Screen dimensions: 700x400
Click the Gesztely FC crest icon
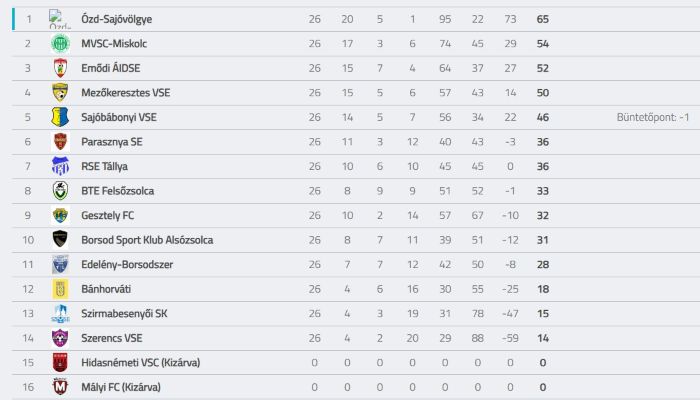pyautogui.click(x=60, y=216)
